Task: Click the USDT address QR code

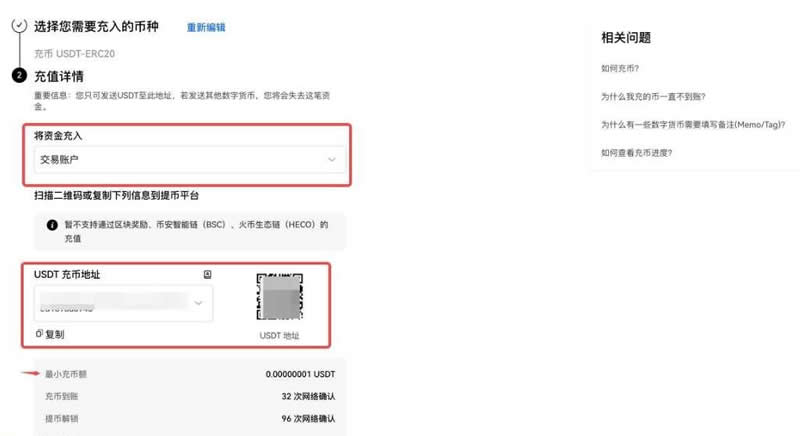Action: [280, 298]
